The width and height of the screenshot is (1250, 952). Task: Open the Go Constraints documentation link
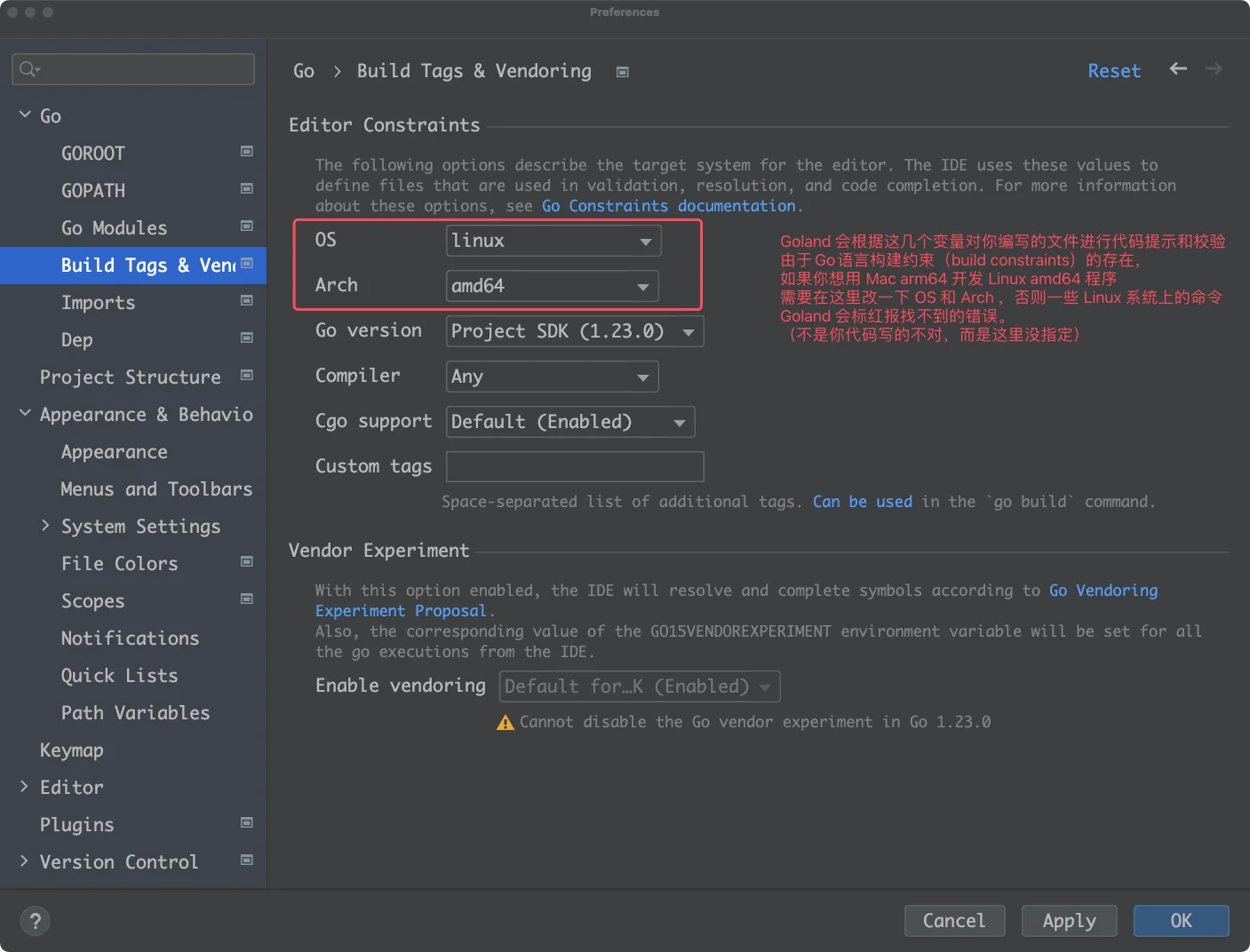point(668,206)
